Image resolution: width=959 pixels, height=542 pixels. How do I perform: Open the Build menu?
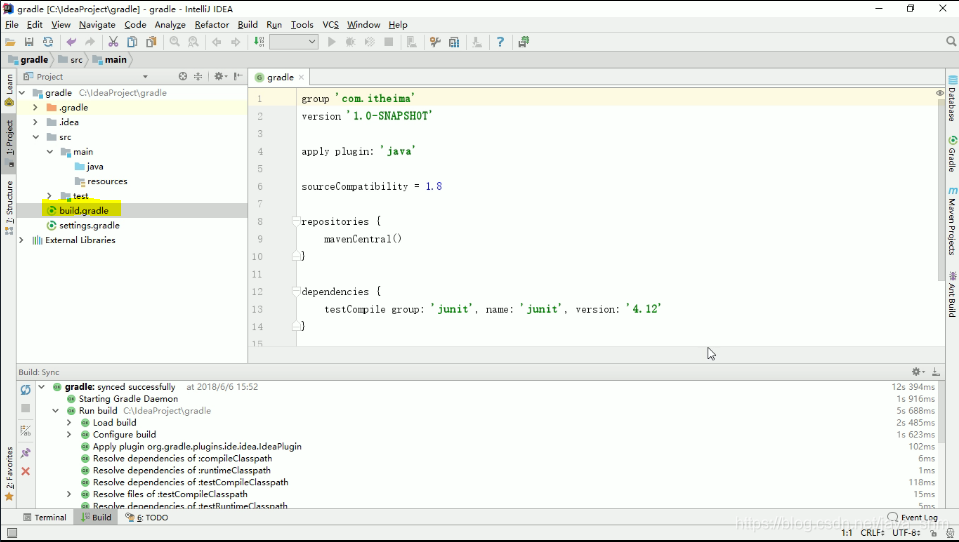248,25
